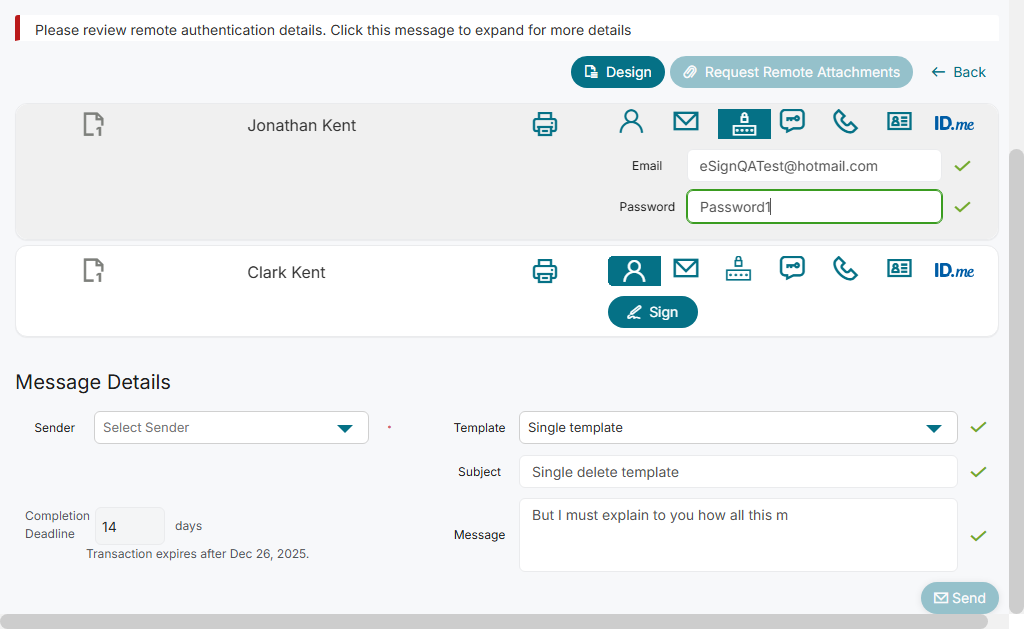Screen dimensions: 1024x629
Task: Open the Template dropdown showing Single template
Action: pos(738,428)
